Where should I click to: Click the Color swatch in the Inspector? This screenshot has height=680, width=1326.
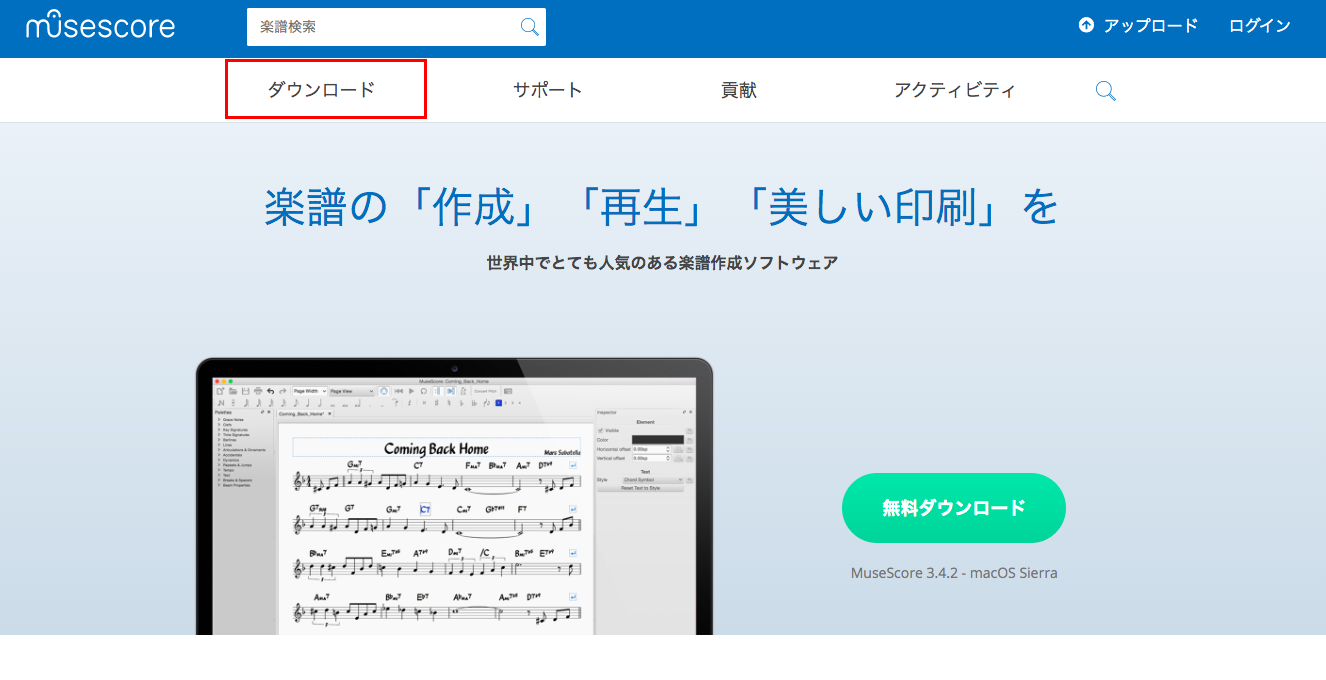point(657,440)
